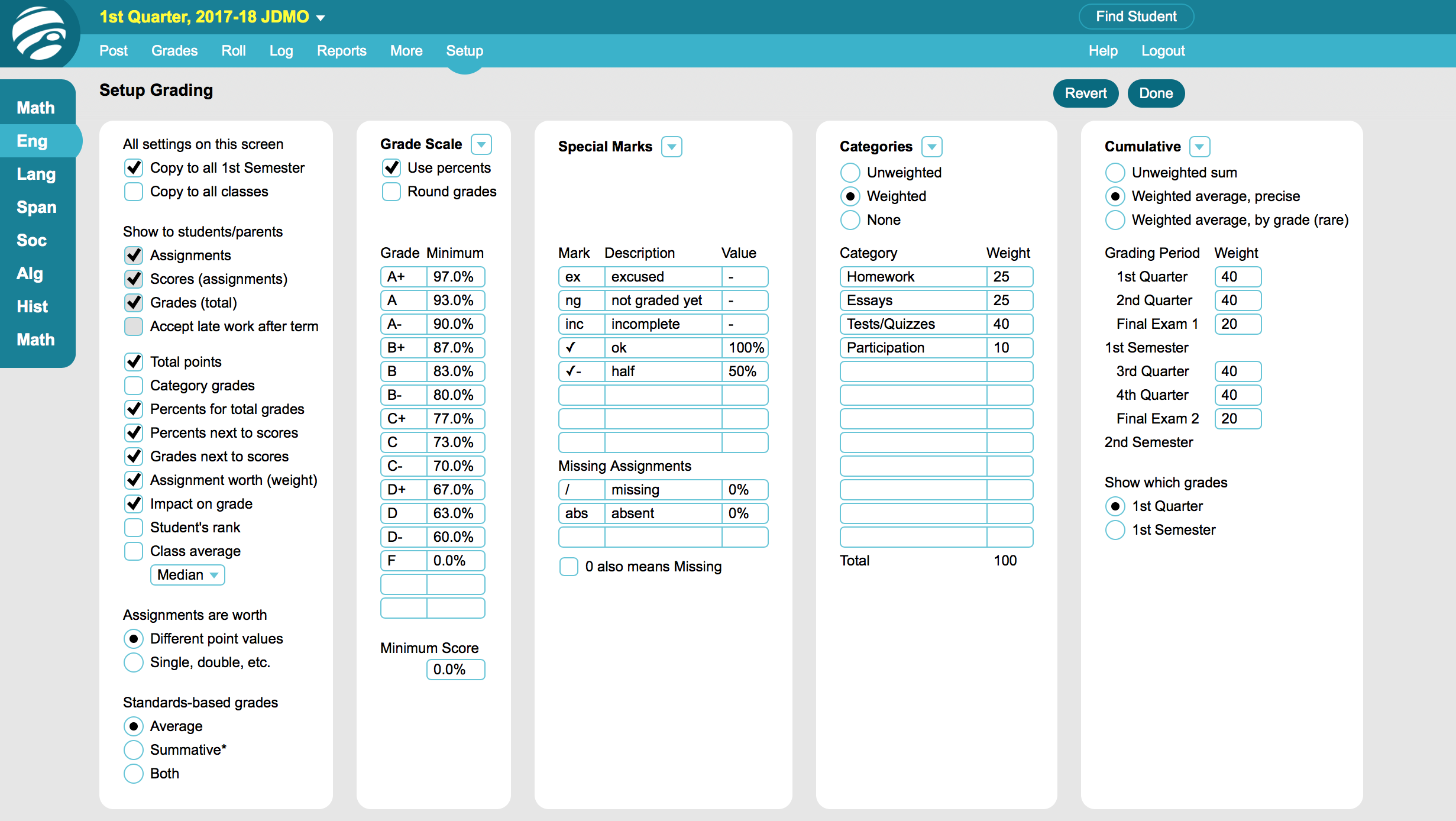Open the Median dropdown
The height and width of the screenshot is (821, 1456).
(187, 574)
